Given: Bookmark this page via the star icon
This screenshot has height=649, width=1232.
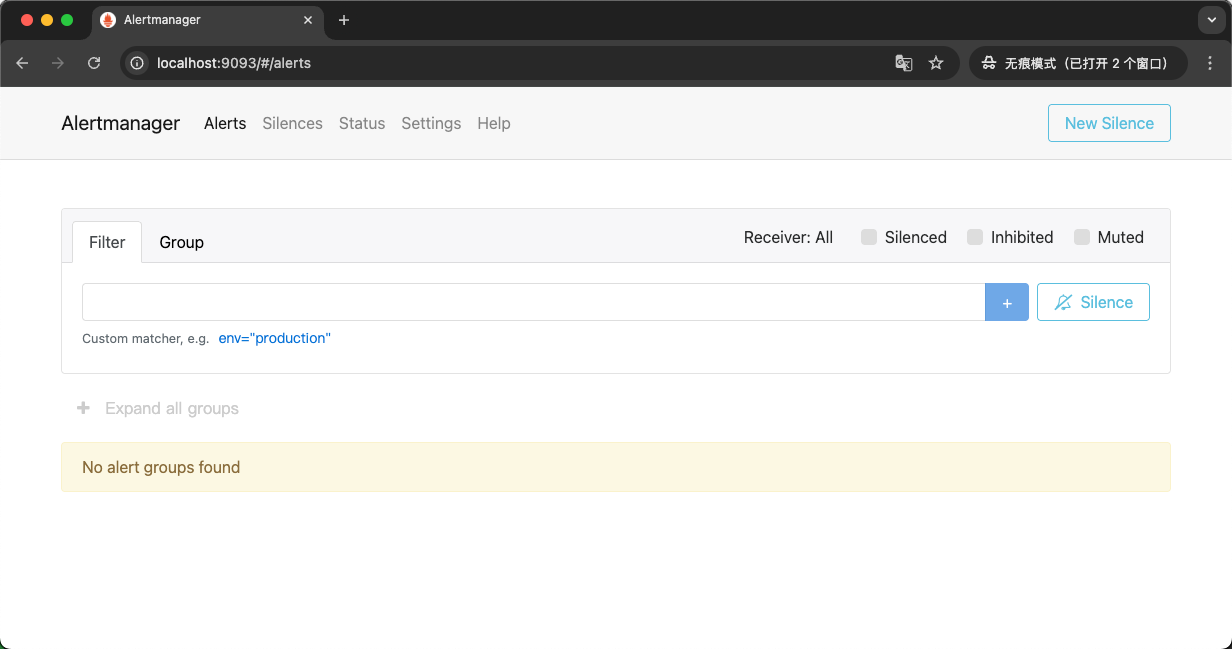Looking at the screenshot, I should (x=936, y=62).
